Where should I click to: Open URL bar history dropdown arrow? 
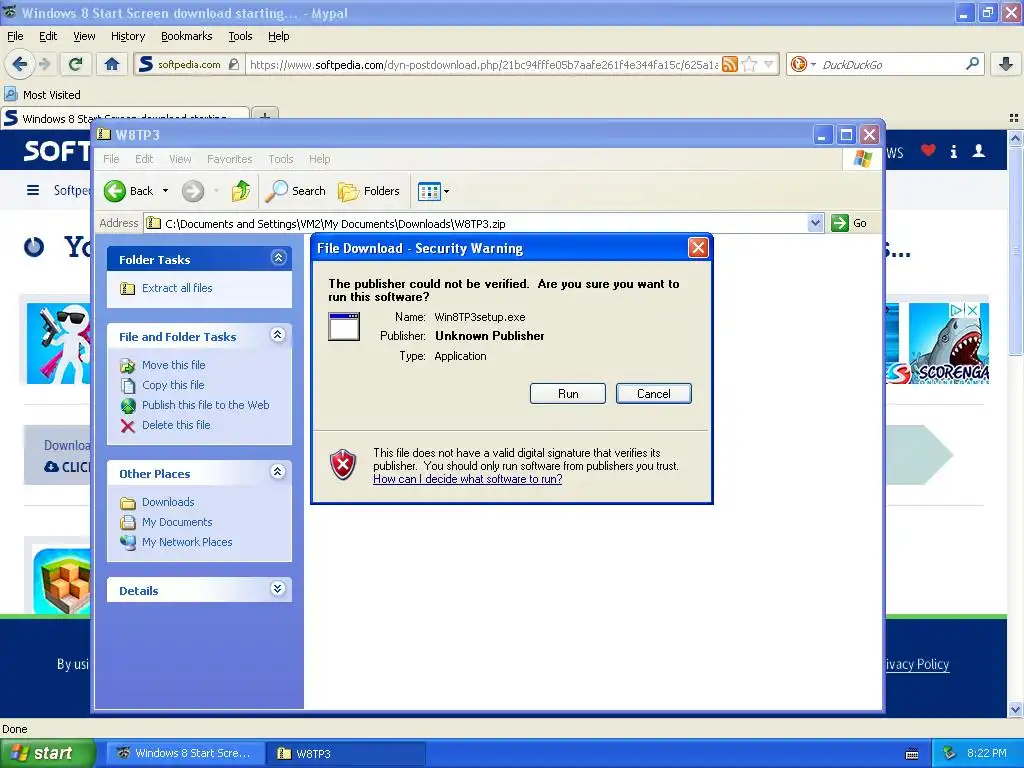[x=769, y=64]
